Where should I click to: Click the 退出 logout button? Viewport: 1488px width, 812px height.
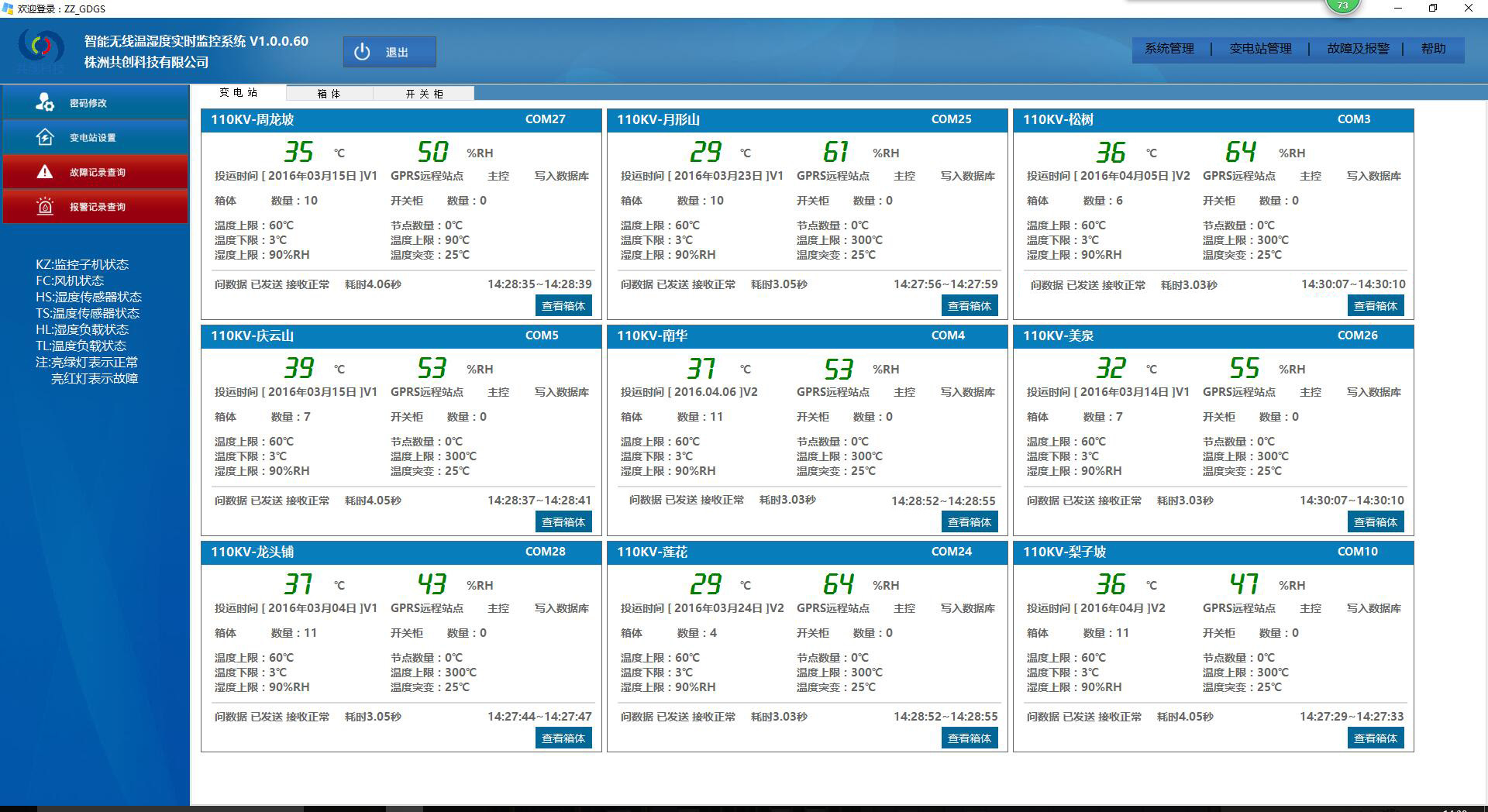(x=390, y=52)
